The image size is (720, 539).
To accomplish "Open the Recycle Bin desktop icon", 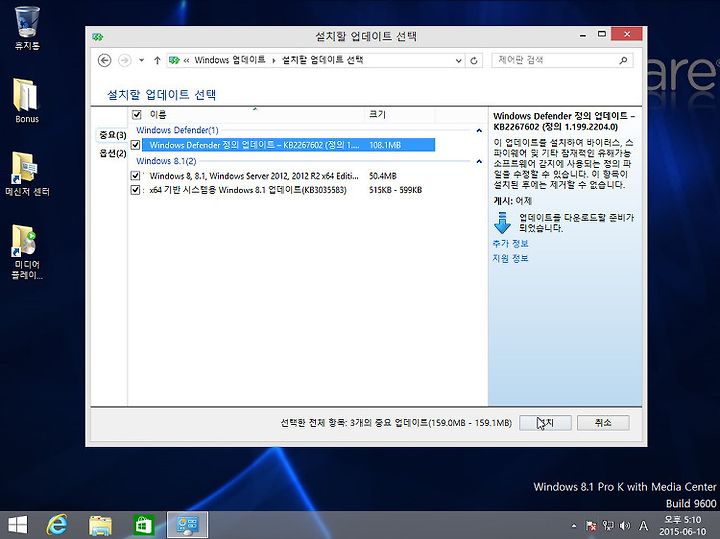I will pyautogui.click(x=27, y=27).
